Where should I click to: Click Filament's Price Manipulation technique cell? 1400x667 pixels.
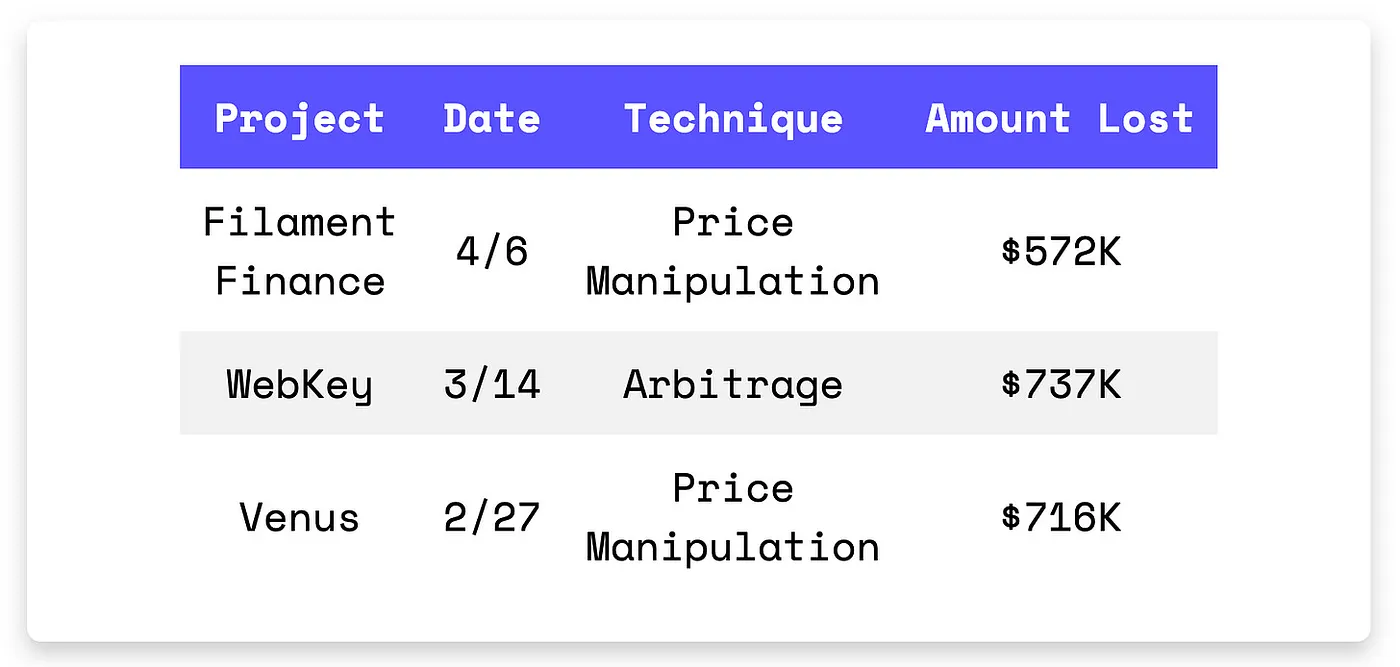pos(733,250)
